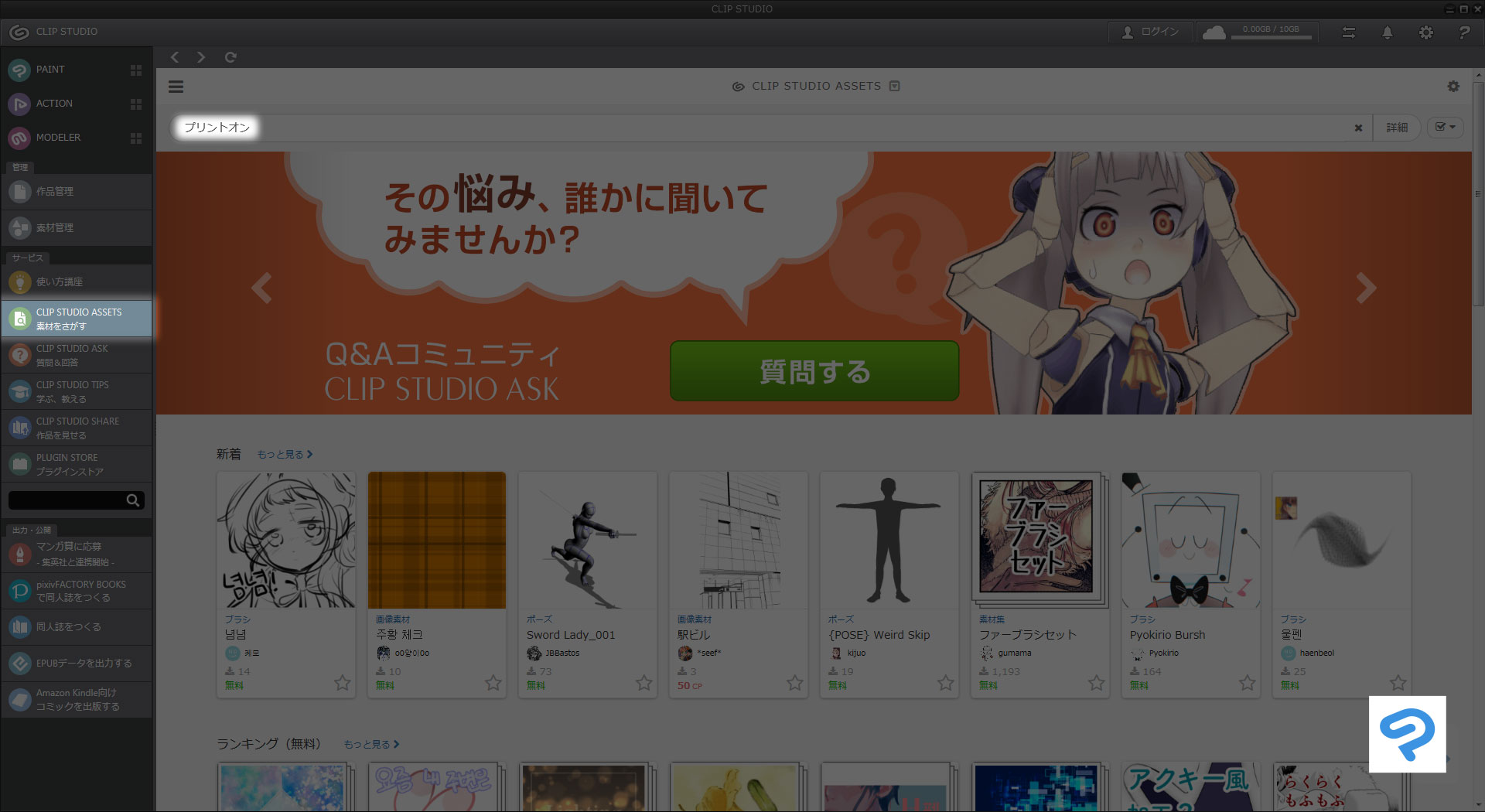1485x812 pixels.
Task: Open PLUGIN STORE sidebar item
Action: click(77, 464)
